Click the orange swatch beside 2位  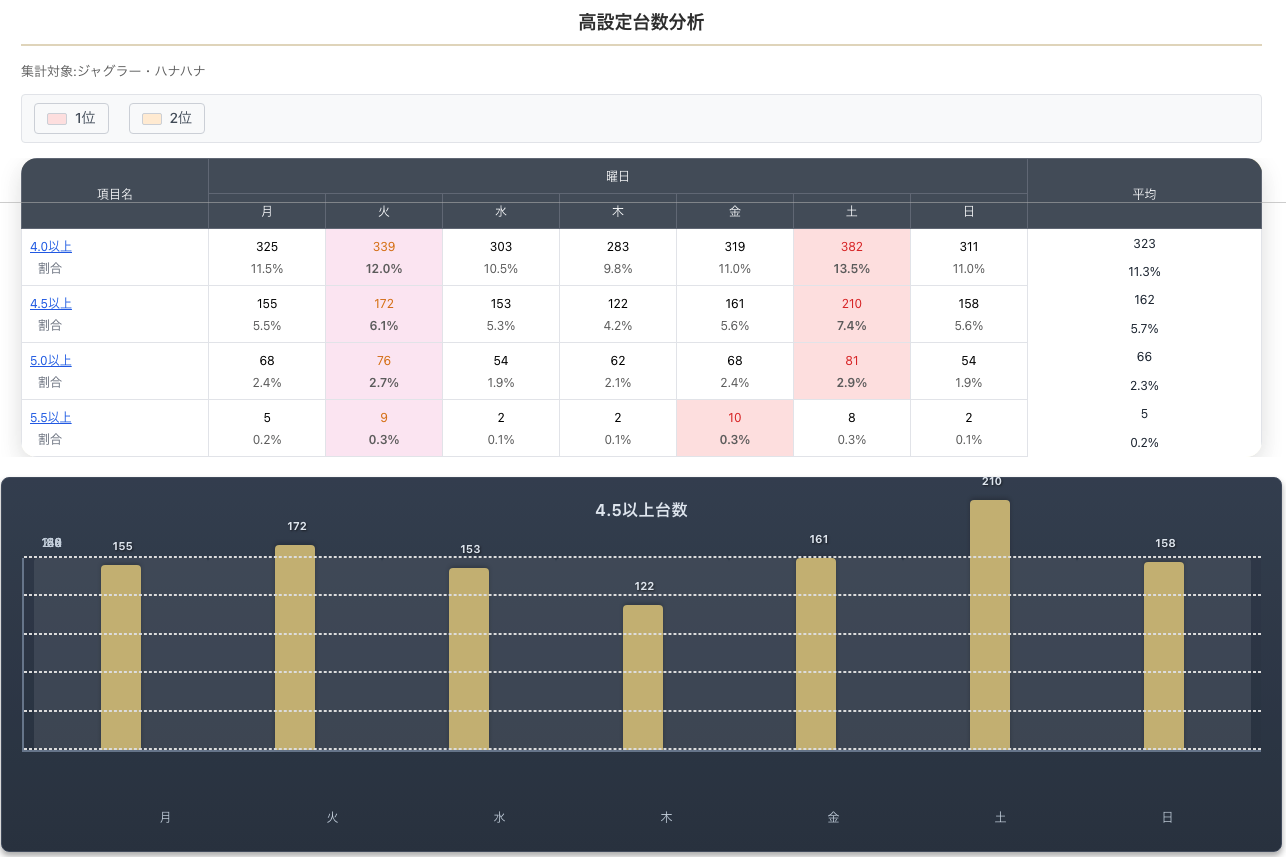click(152, 119)
